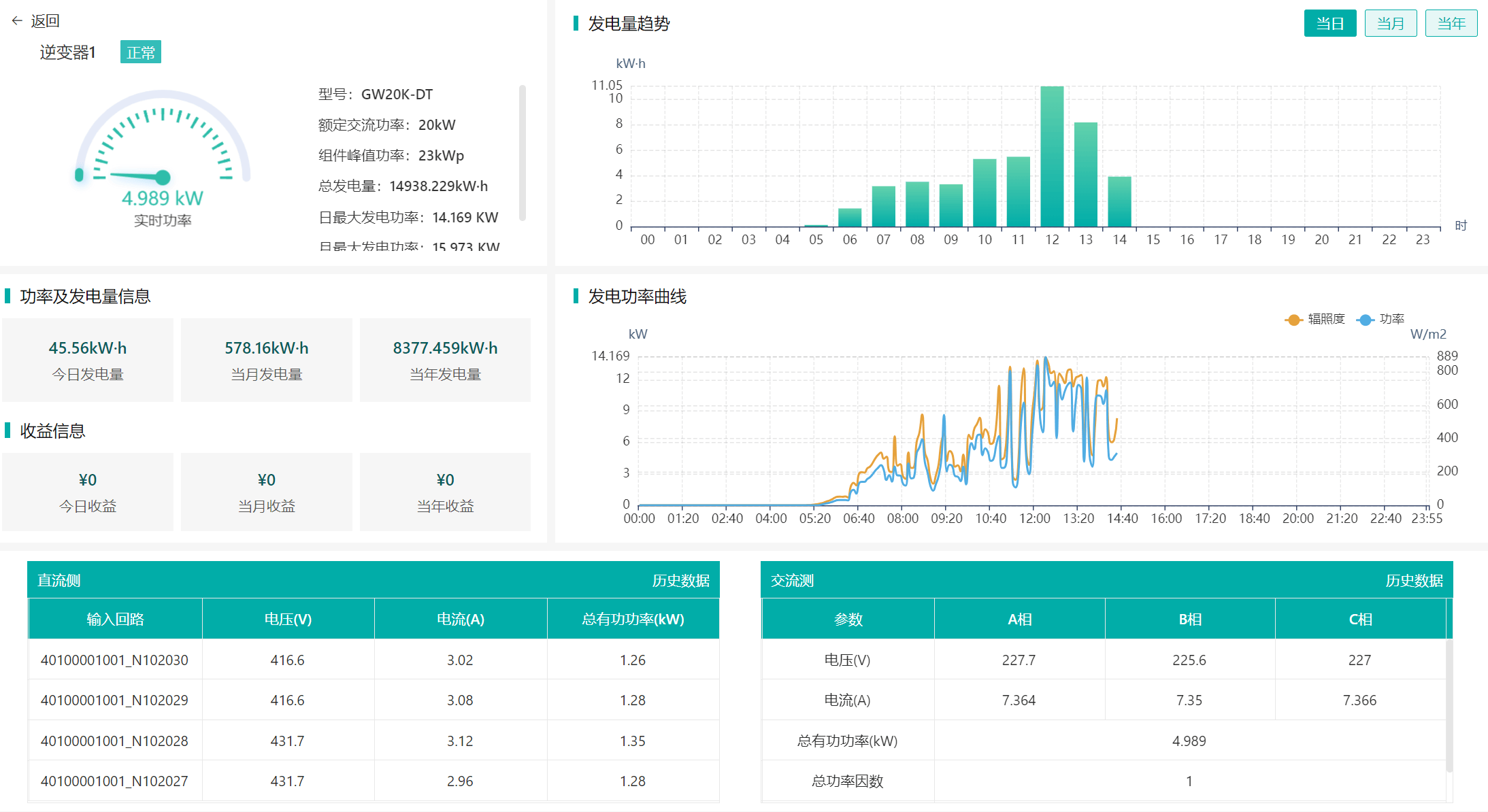Select the 当日 tab in trend chart
This screenshot has height=812, width=1488.
[x=1329, y=23]
